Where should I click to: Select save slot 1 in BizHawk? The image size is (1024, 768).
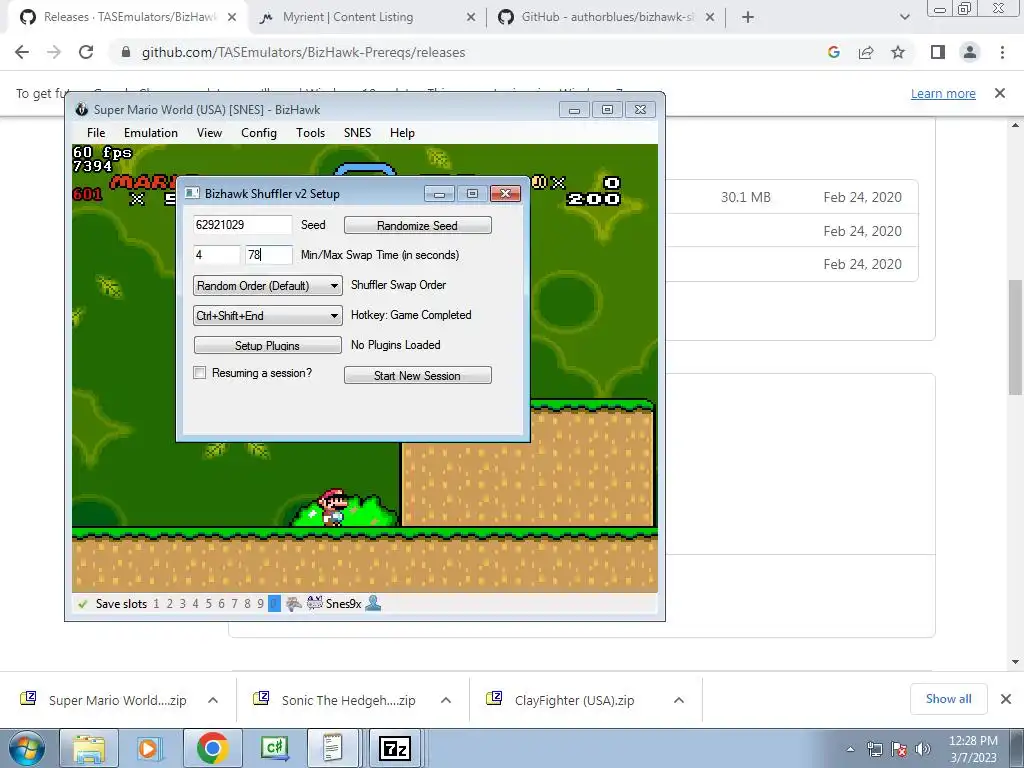pos(156,604)
